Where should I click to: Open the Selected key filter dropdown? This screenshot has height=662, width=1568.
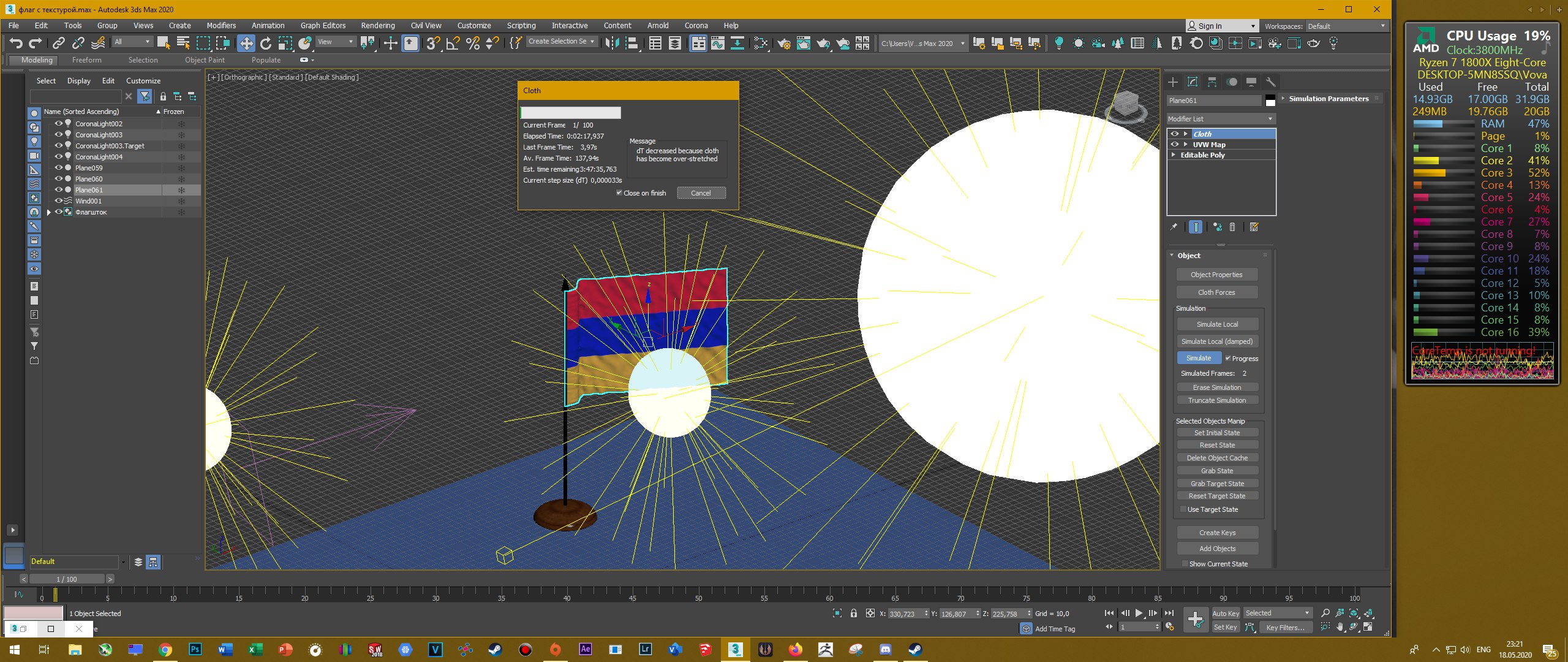click(1277, 613)
